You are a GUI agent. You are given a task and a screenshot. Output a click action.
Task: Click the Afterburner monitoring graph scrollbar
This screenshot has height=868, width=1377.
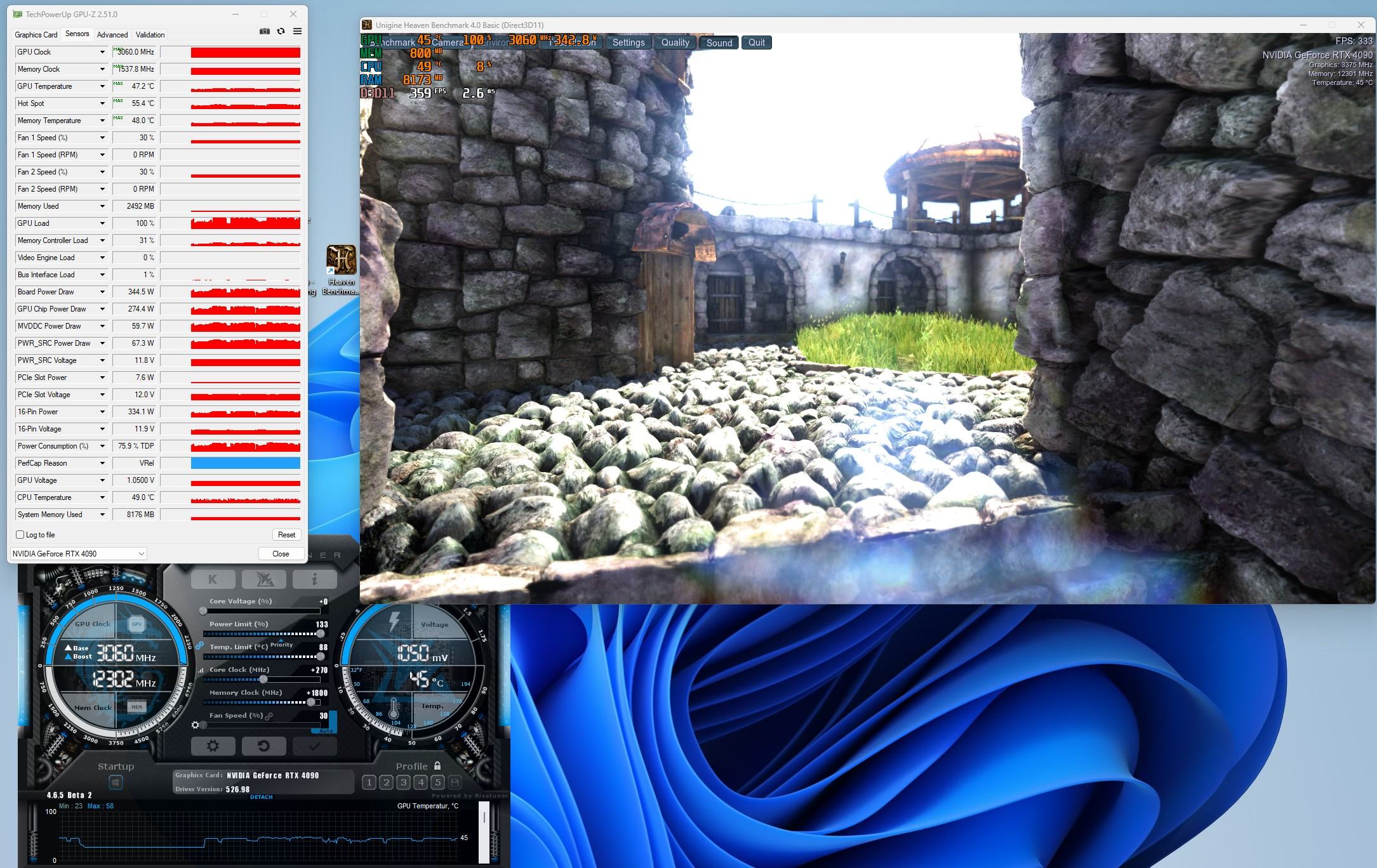pos(484,832)
